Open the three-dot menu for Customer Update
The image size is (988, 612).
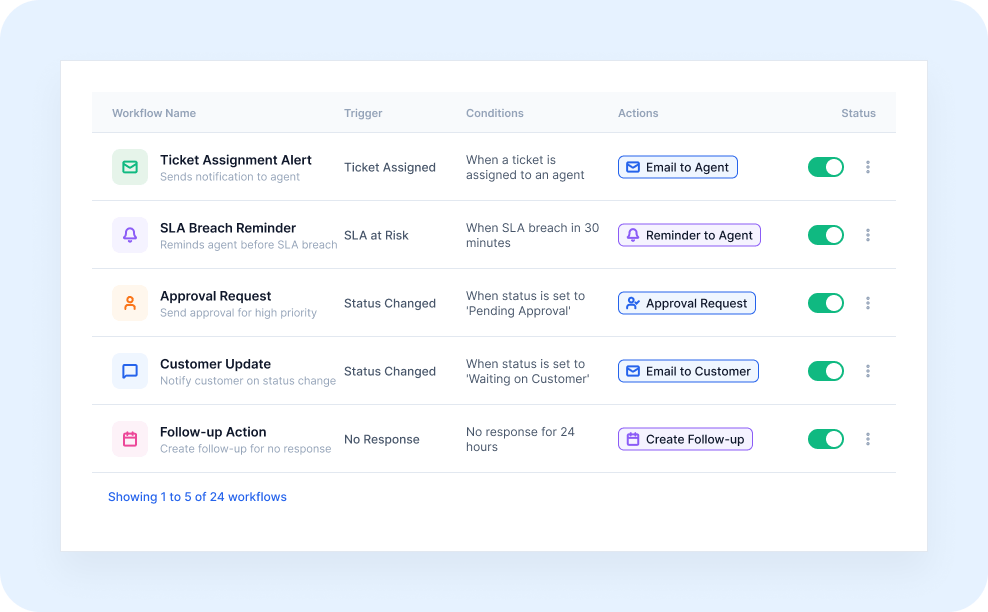point(868,371)
